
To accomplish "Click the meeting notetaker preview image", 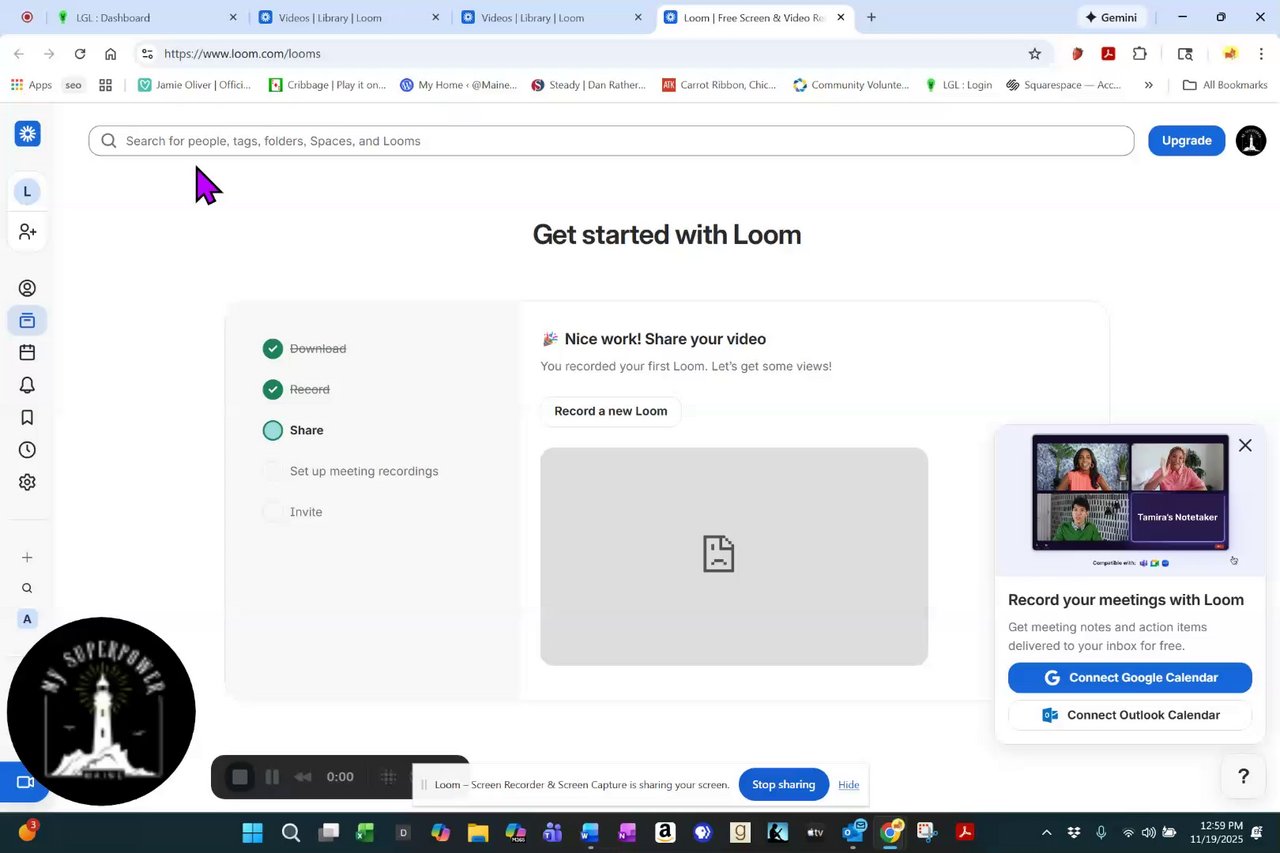I will (1130, 492).
